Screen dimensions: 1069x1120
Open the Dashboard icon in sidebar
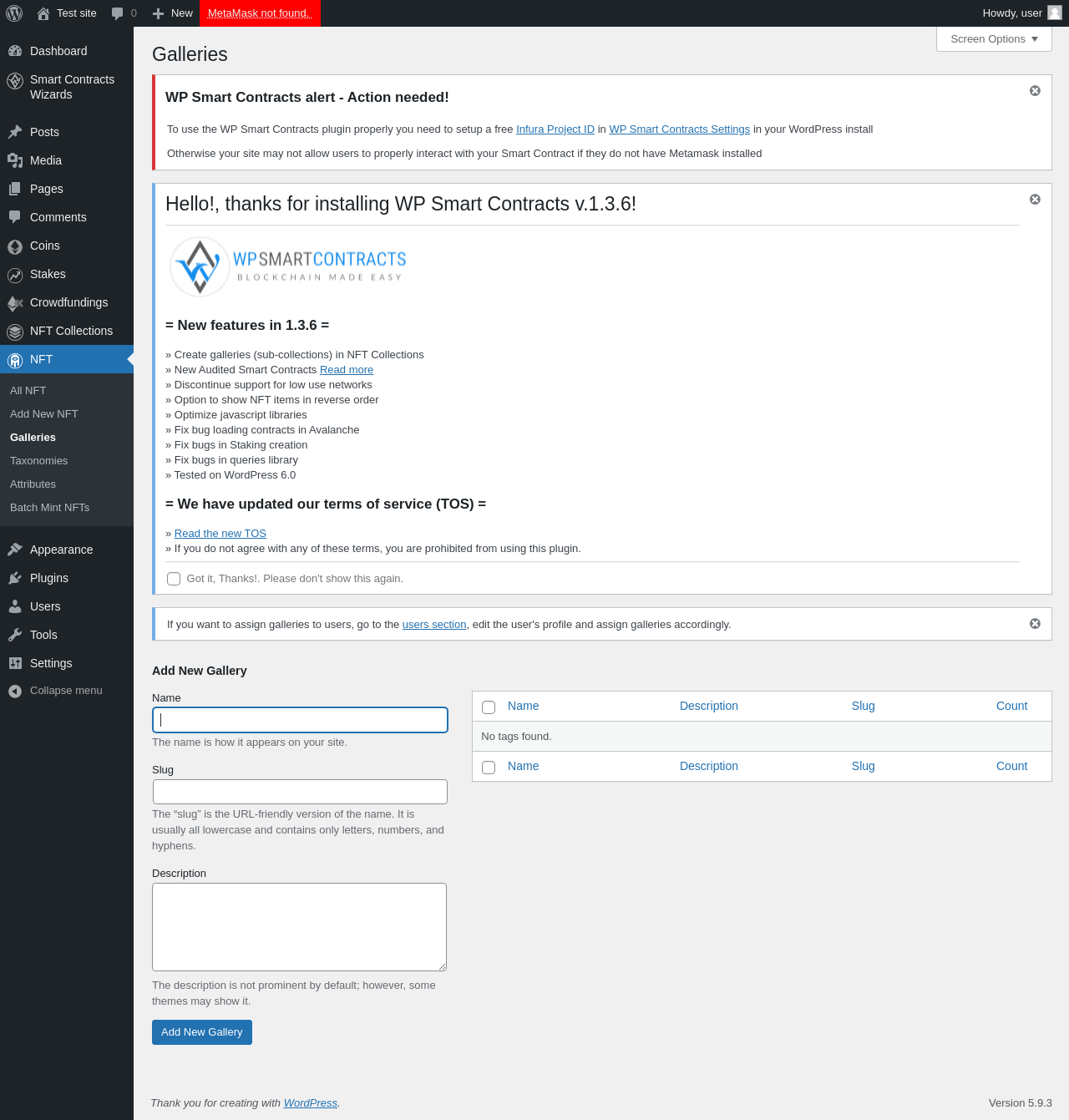pyautogui.click(x=15, y=51)
